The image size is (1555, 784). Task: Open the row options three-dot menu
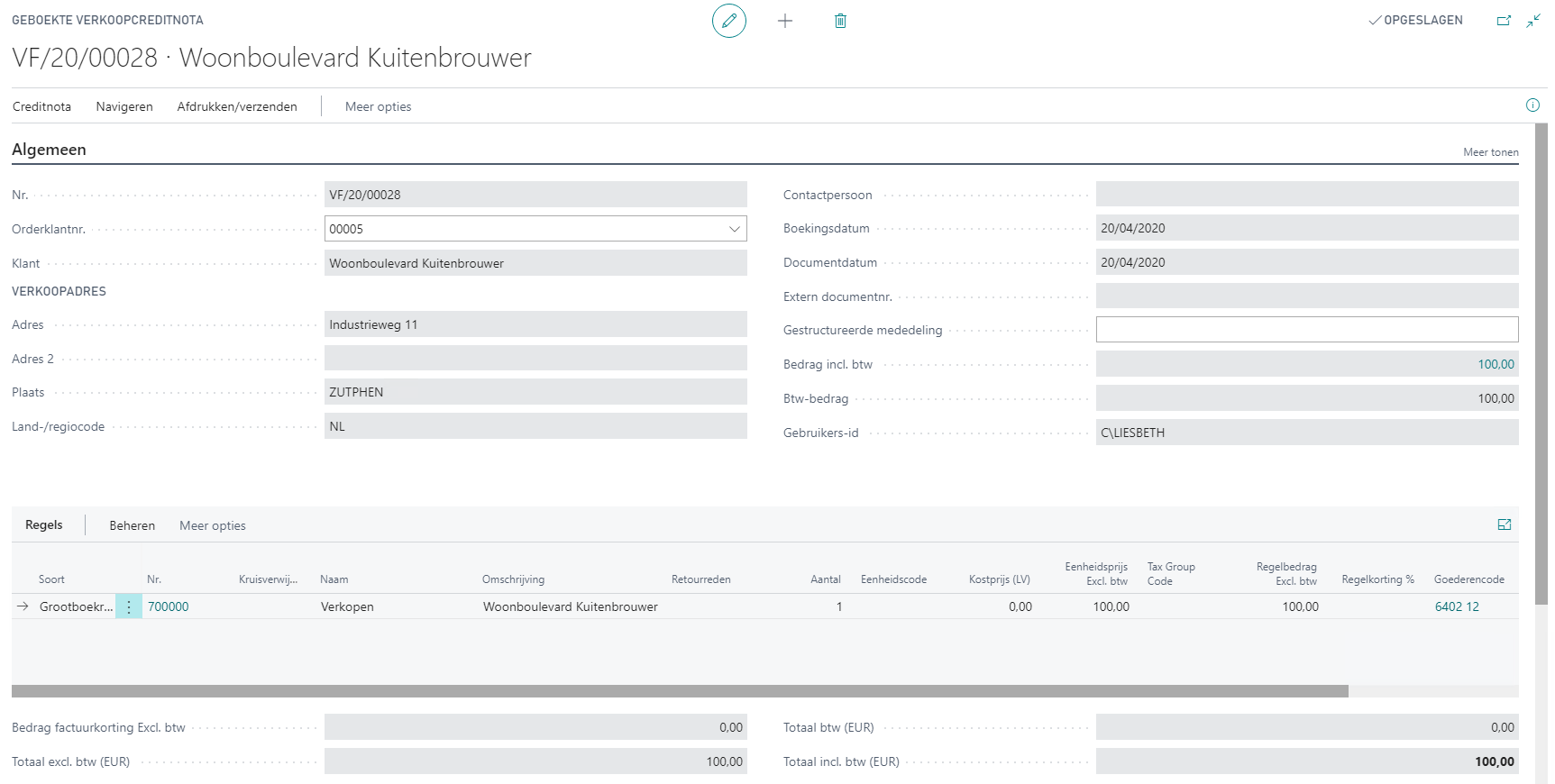click(x=129, y=606)
